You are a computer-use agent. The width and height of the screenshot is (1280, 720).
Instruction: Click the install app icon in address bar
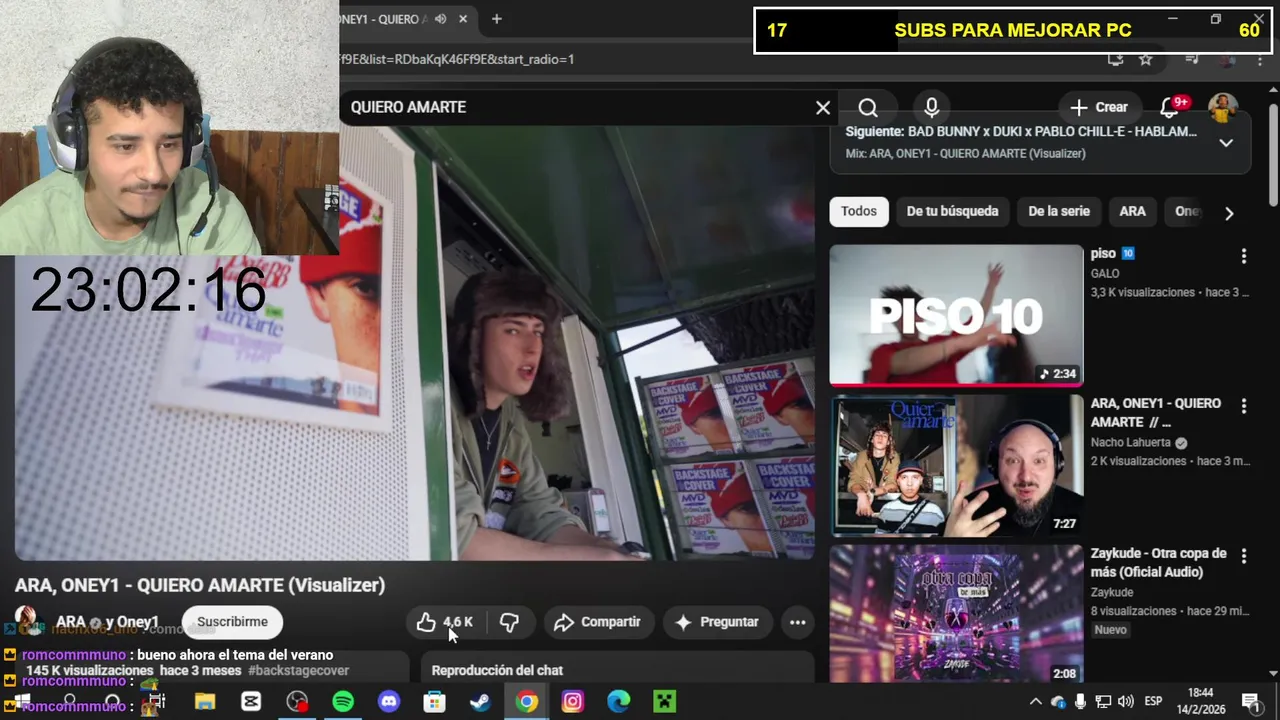pos(1115,59)
